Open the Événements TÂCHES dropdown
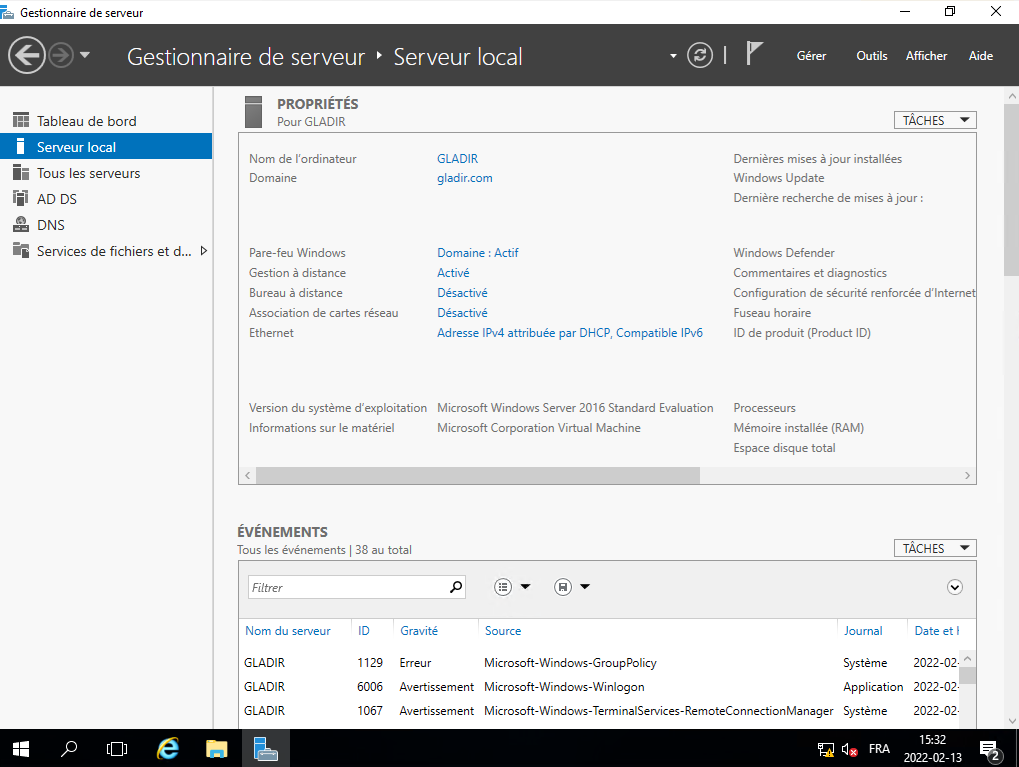The width and height of the screenshot is (1019, 767). (x=934, y=548)
